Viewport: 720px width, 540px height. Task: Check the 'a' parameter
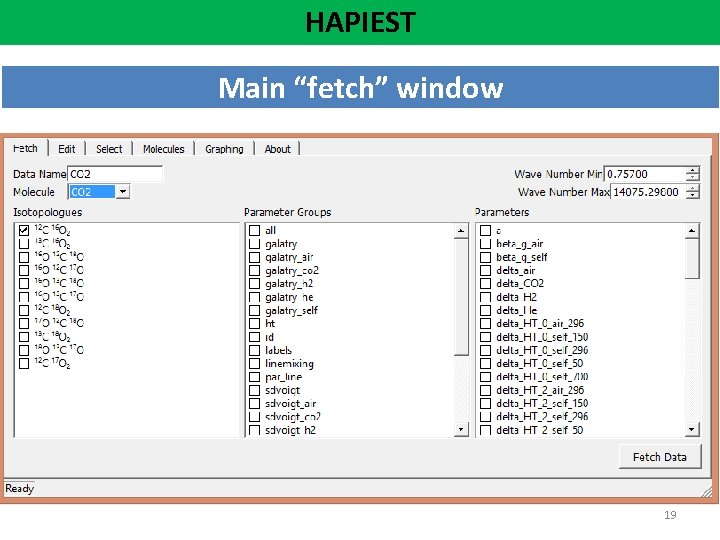click(x=485, y=230)
